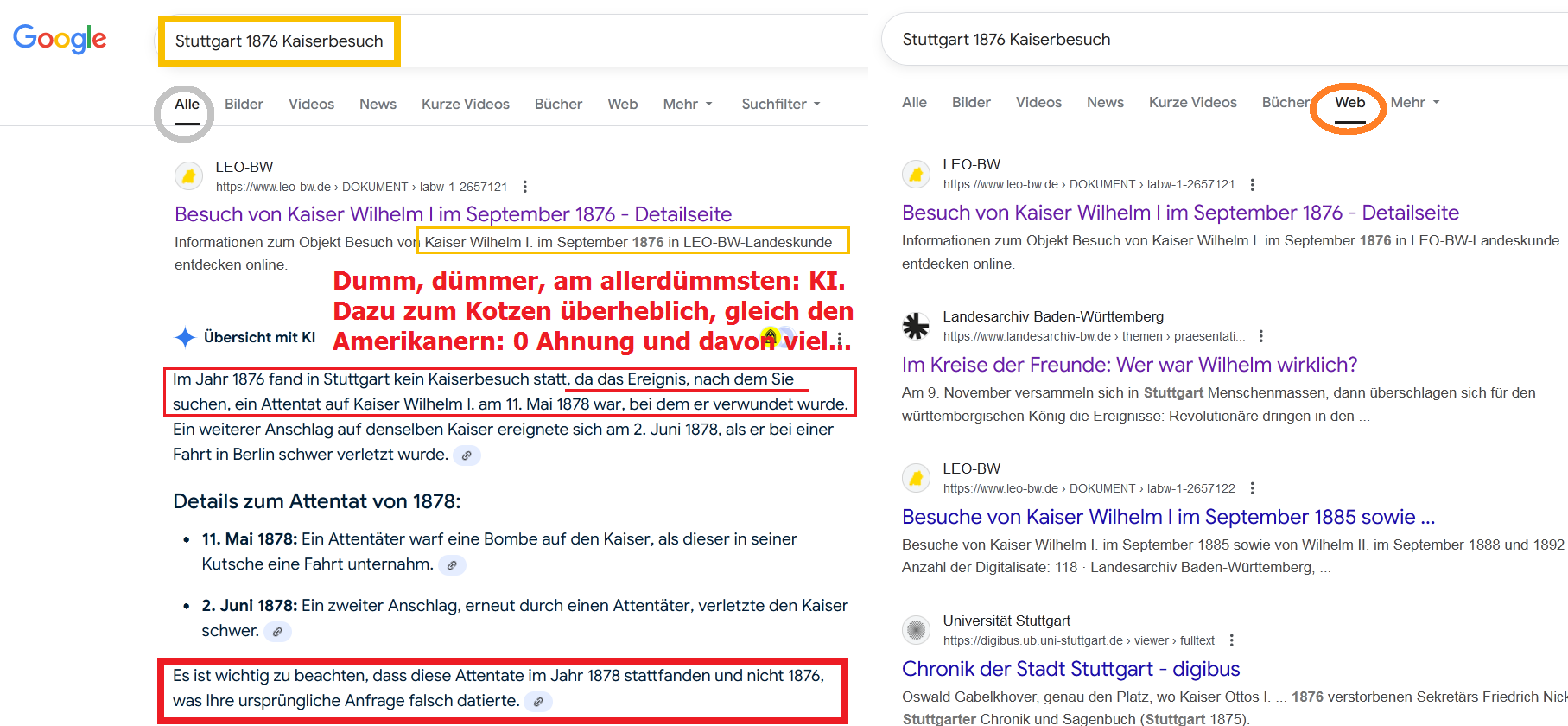1568x726 pixels.
Task: Click the AI overview sparkle icon
Action: [185, 337]
